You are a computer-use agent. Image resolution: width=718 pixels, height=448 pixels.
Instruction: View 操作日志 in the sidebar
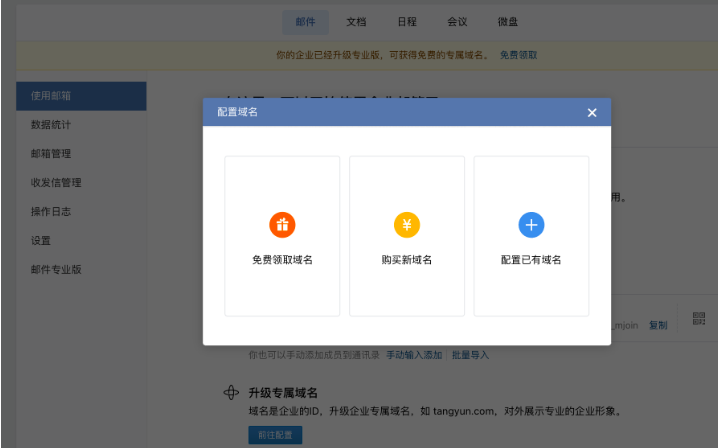pos(50,212)
